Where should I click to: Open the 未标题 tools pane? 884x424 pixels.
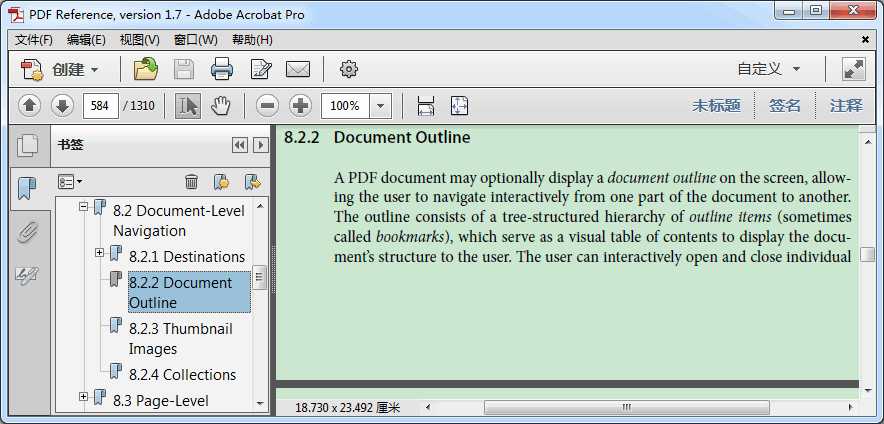pos(716,105)
